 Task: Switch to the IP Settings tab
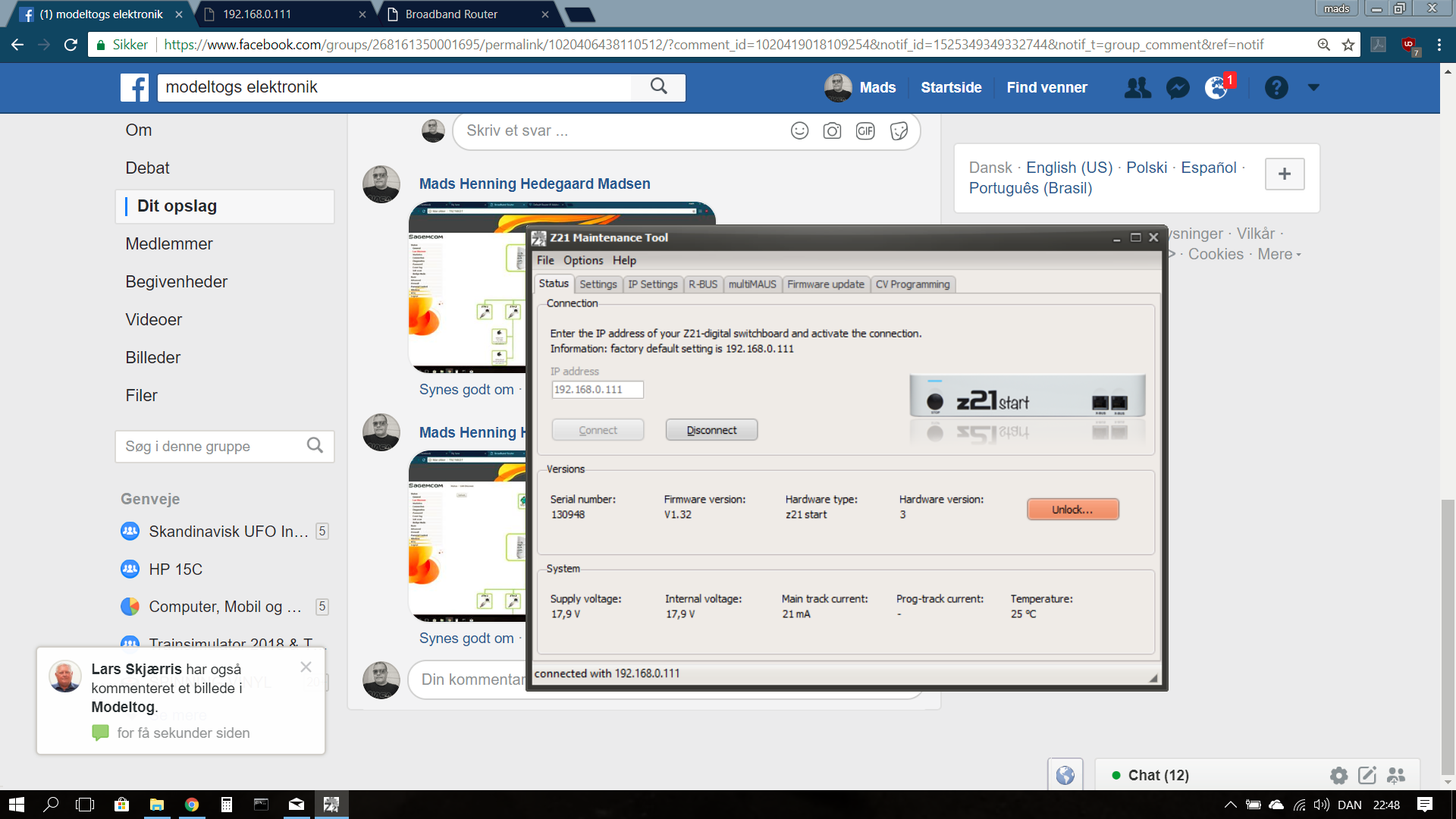[653, 284]
